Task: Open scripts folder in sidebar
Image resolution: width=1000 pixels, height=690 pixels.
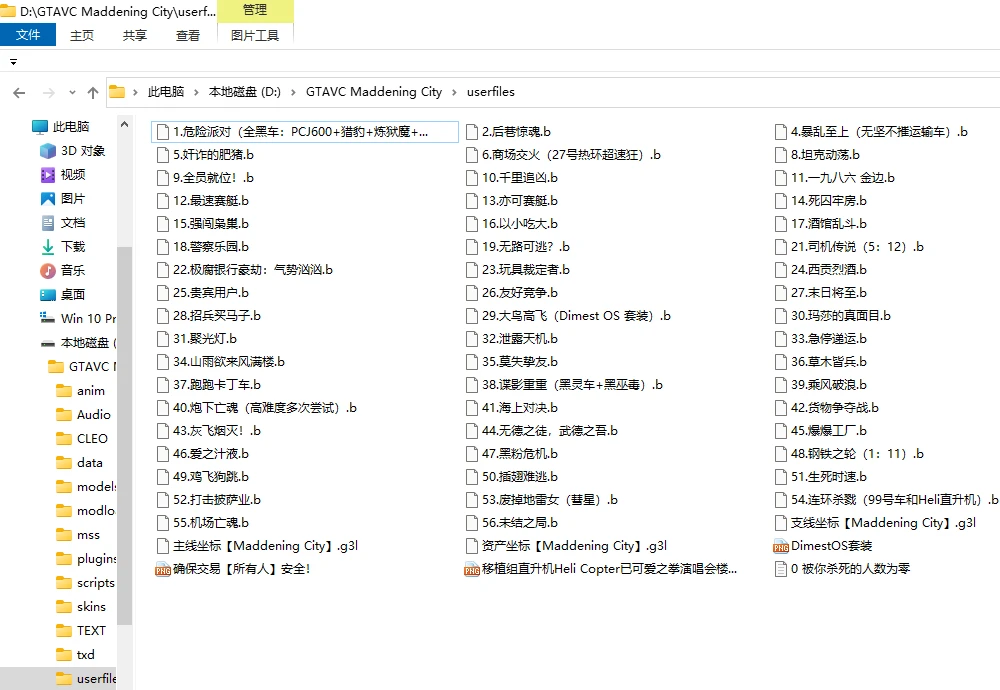Action: 85,582
